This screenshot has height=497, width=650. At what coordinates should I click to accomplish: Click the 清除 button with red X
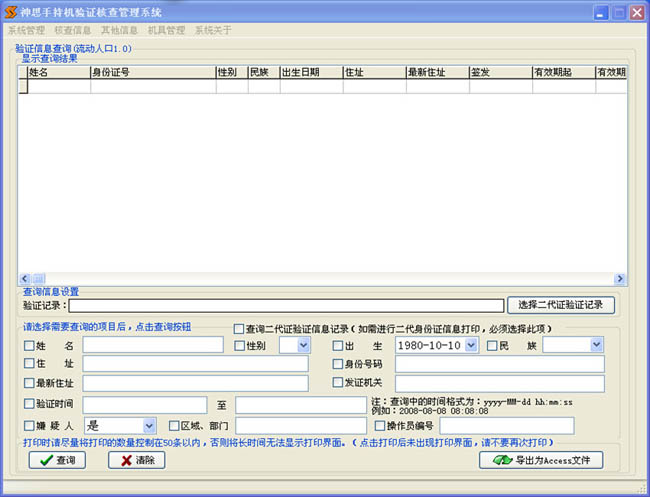point(137,460)
